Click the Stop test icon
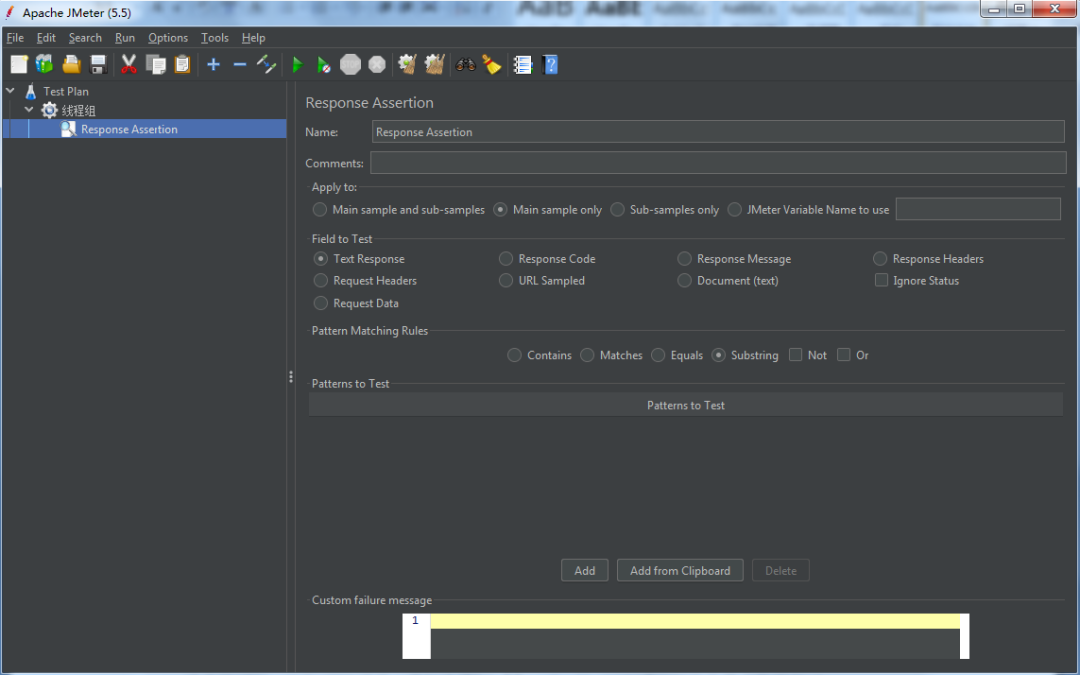The image size is (1080, 675). pos(351,65)
